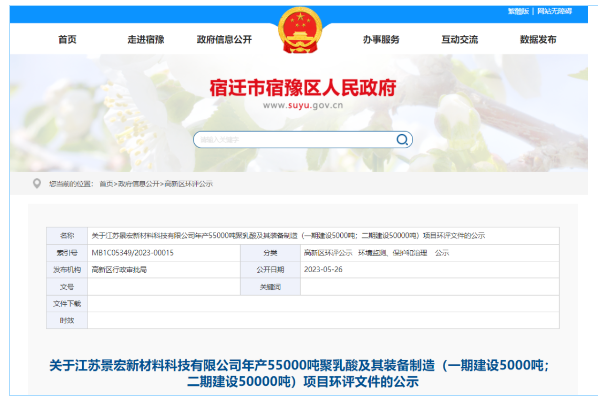Click the 时效 label cell
The height and width of the screenshot is (398, 598).
point(67,320)
